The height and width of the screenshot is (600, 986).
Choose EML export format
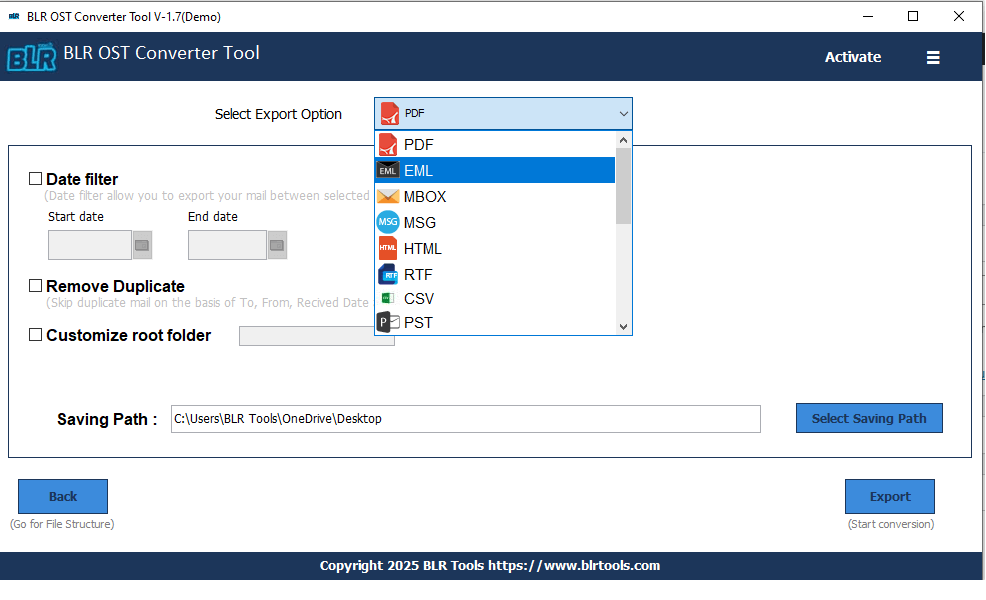pyautogui.click(x=495, y=170)
